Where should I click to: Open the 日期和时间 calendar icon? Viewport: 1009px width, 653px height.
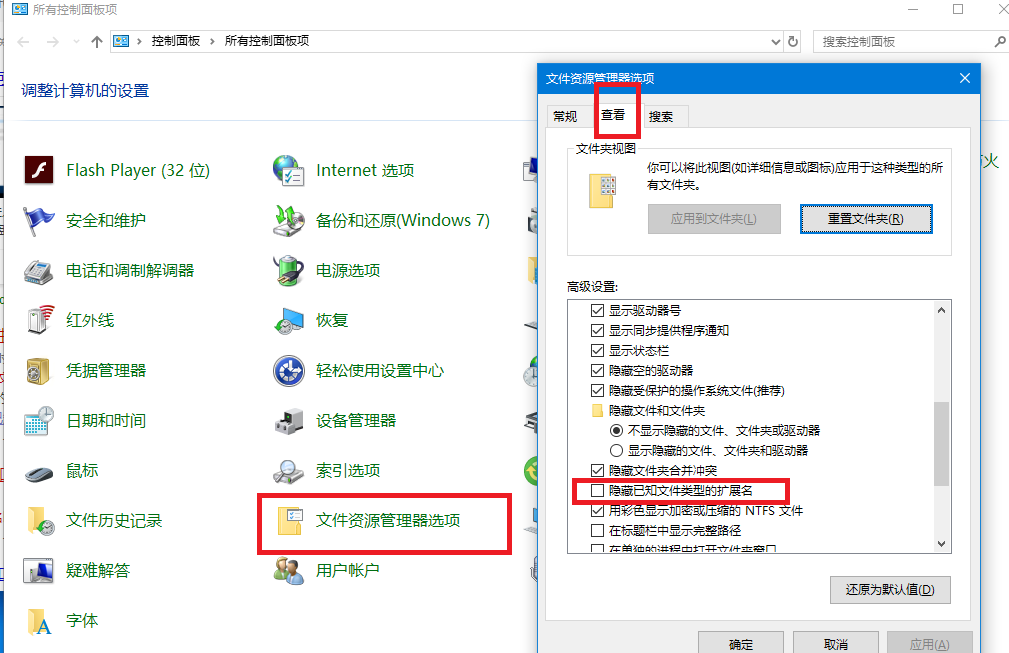[x=39, y=421]
